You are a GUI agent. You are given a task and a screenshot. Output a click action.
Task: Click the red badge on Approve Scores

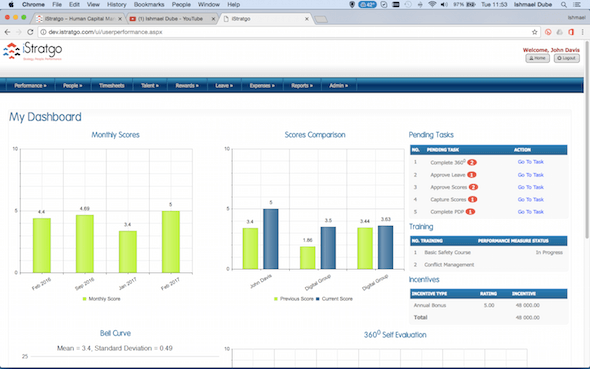[473, 187]
